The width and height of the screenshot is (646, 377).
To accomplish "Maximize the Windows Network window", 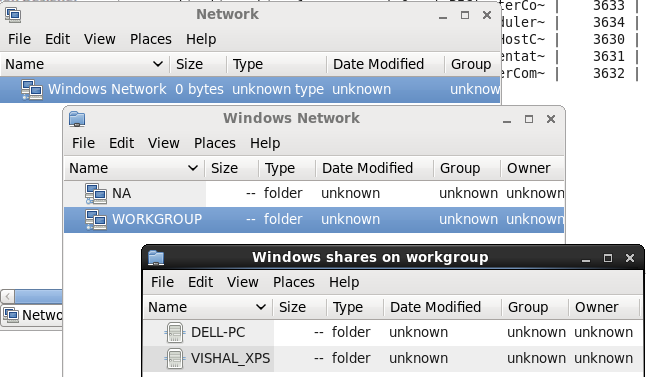I will tap(529, 119).
